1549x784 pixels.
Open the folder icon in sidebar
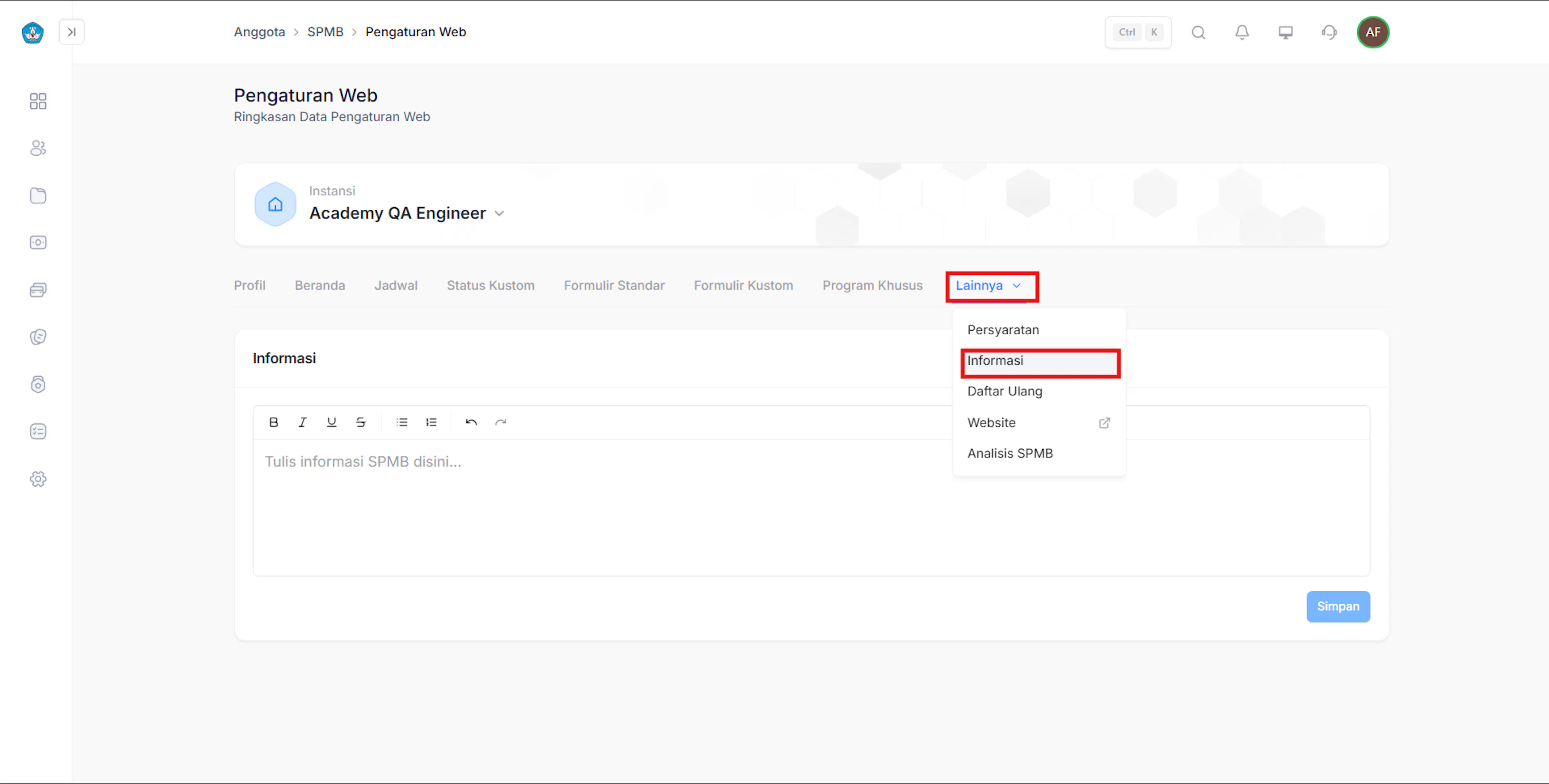click(x=38, y=196)
